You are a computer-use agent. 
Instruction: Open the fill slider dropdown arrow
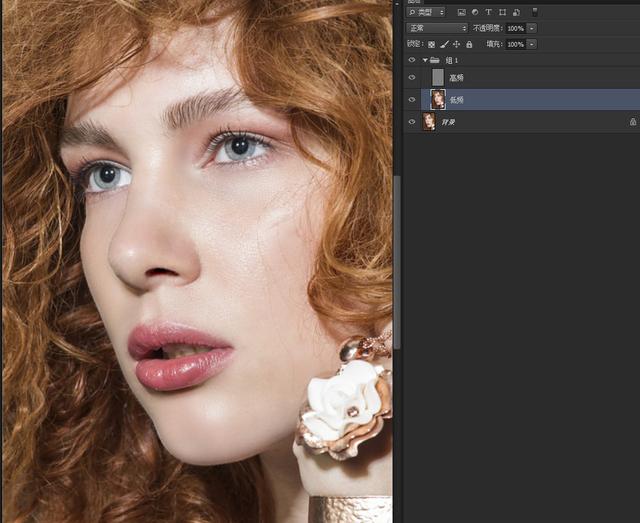pos(532,44)
